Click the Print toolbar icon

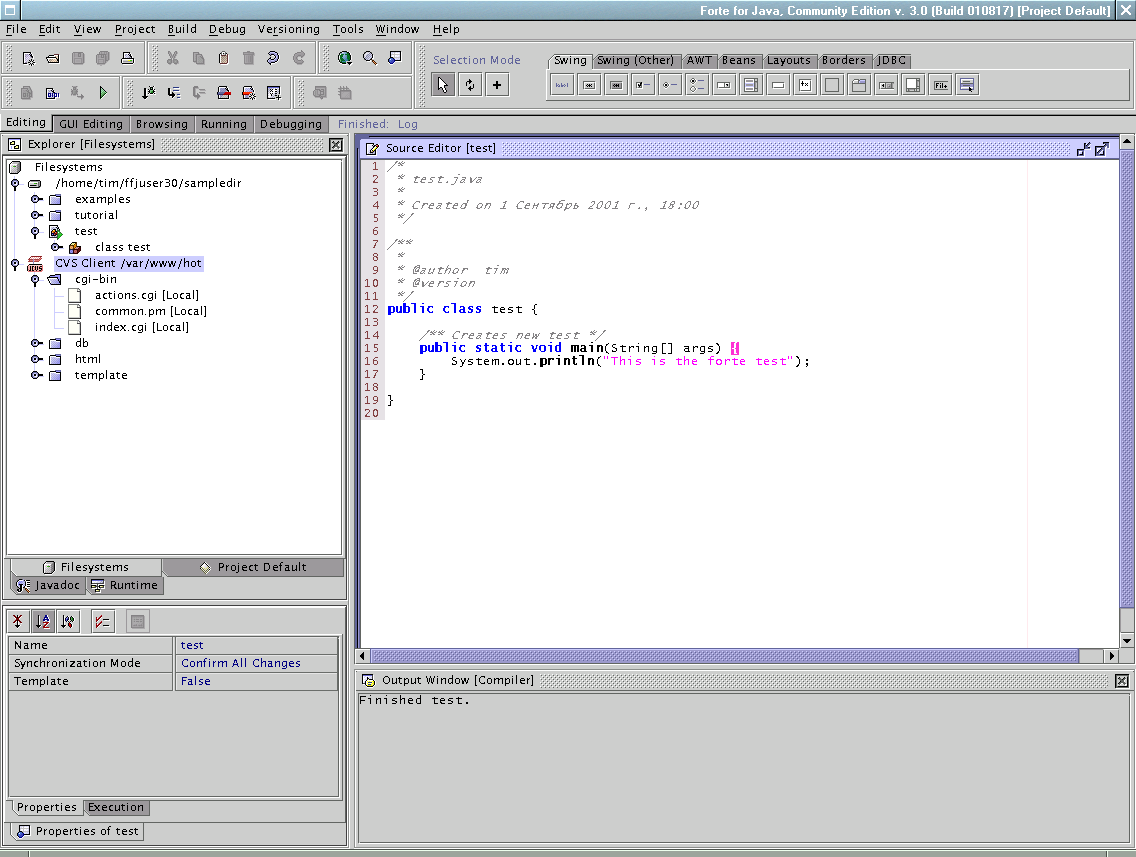[127, 58]
